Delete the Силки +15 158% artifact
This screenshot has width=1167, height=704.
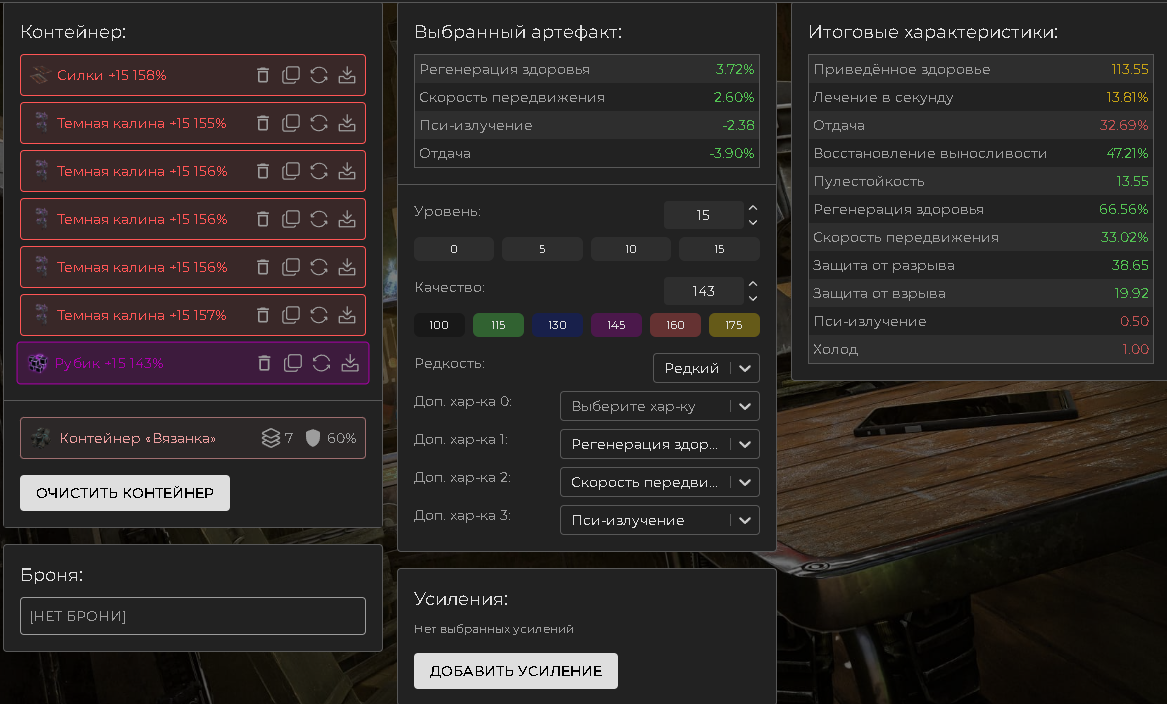(x=263, y=75)
